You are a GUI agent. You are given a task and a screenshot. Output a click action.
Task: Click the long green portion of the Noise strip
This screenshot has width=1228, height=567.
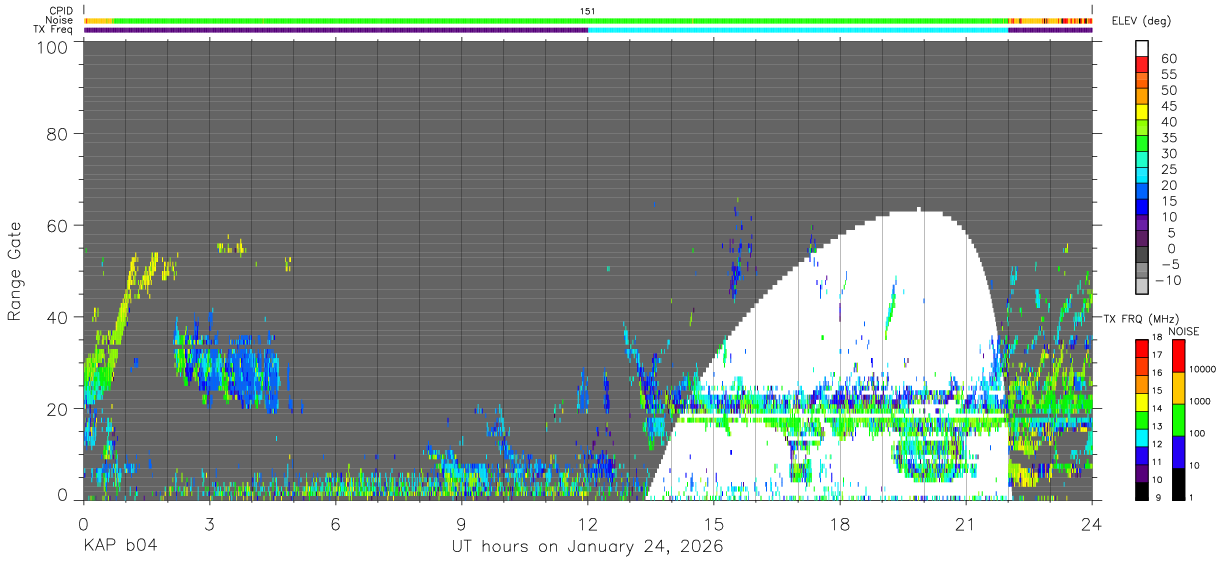click(x=560, y=20)
